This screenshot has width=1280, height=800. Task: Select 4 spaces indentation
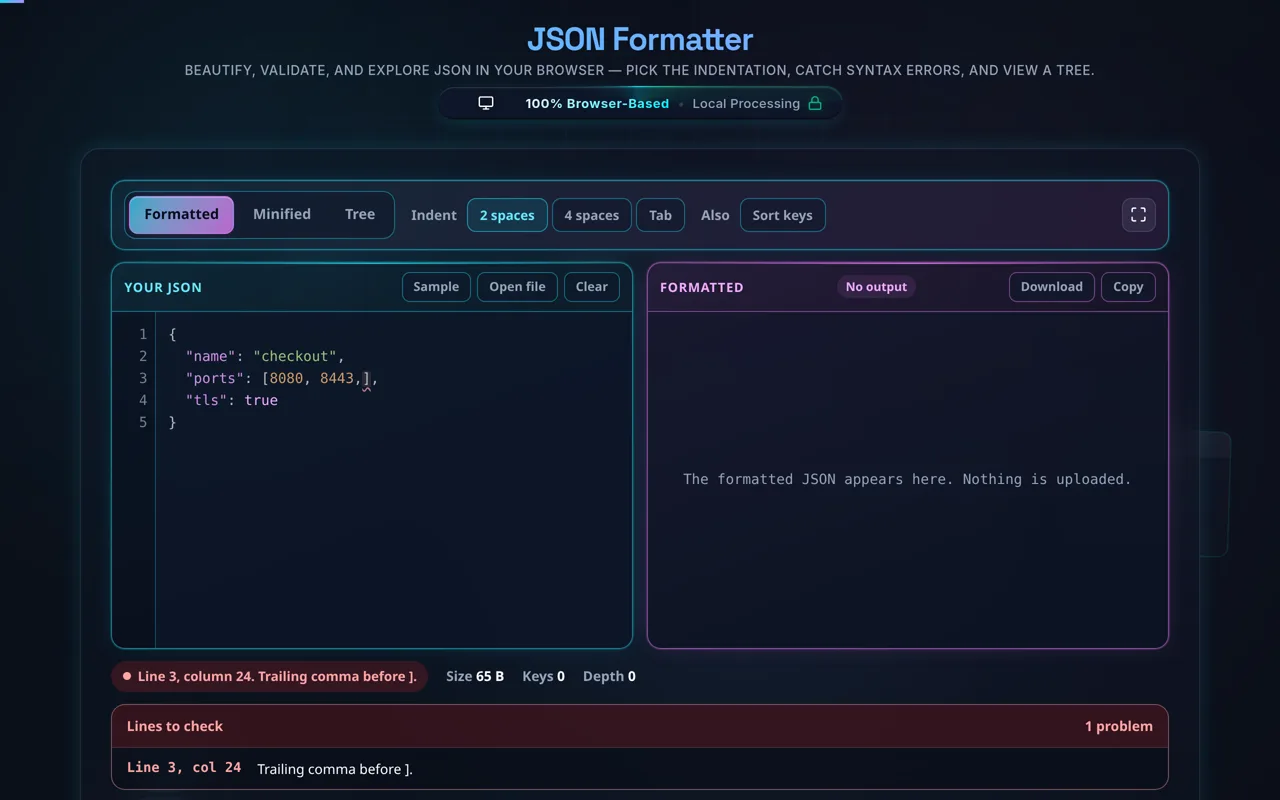[592, 215]
